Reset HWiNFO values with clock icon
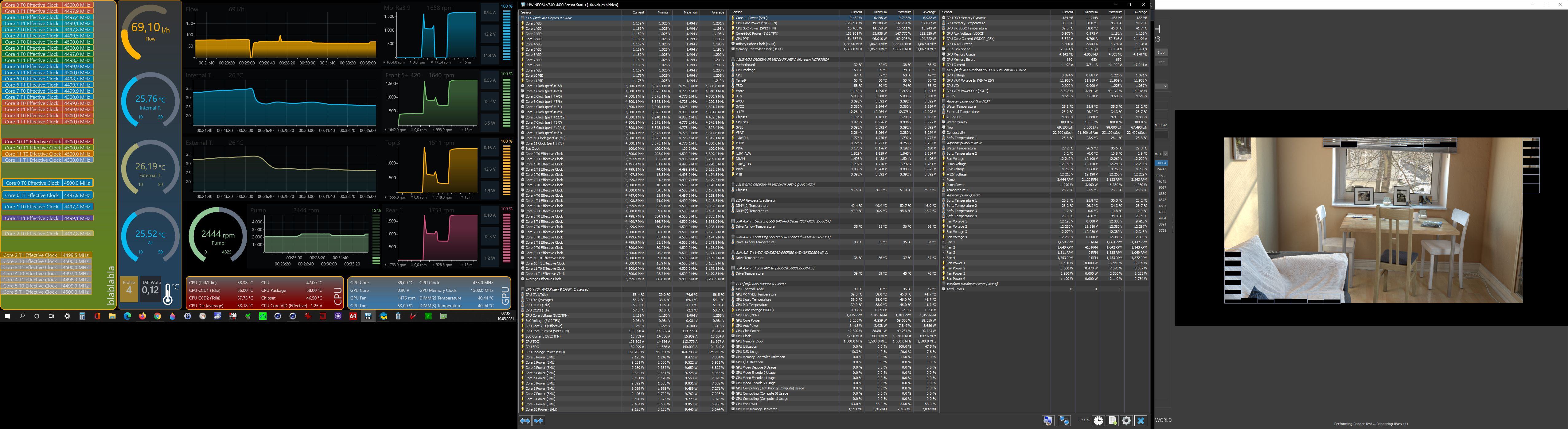1568x429 pixels. tap(1099, 420)
